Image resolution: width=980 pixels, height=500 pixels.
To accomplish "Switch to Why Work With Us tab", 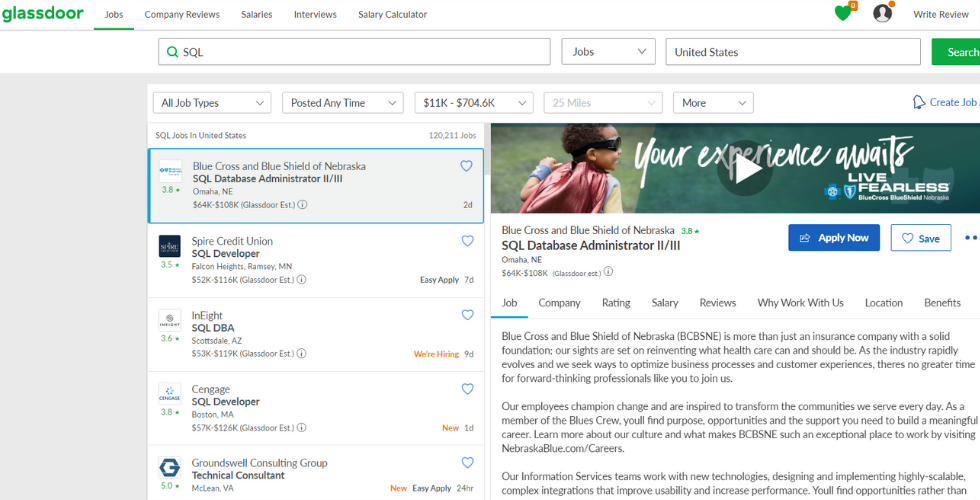I will click(x=801, y=303).
